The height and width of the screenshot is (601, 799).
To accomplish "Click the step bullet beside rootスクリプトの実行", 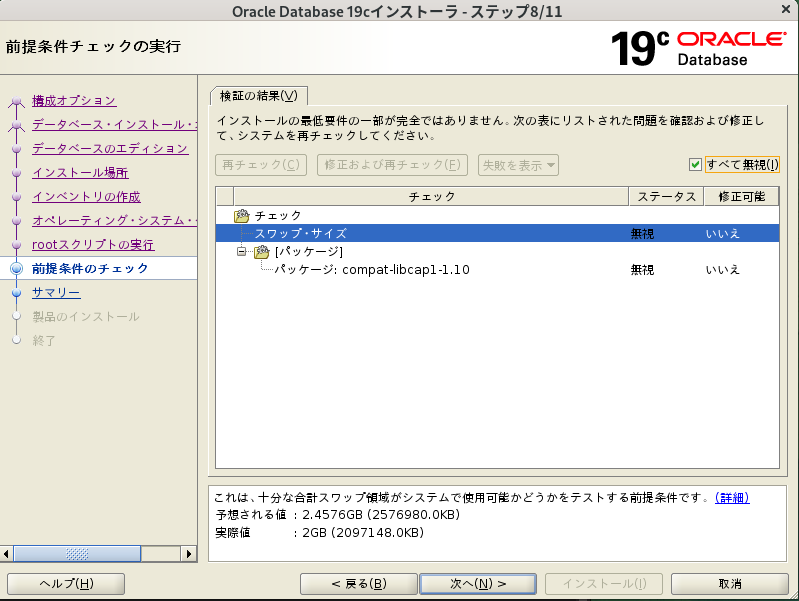I will pos(16,245).
